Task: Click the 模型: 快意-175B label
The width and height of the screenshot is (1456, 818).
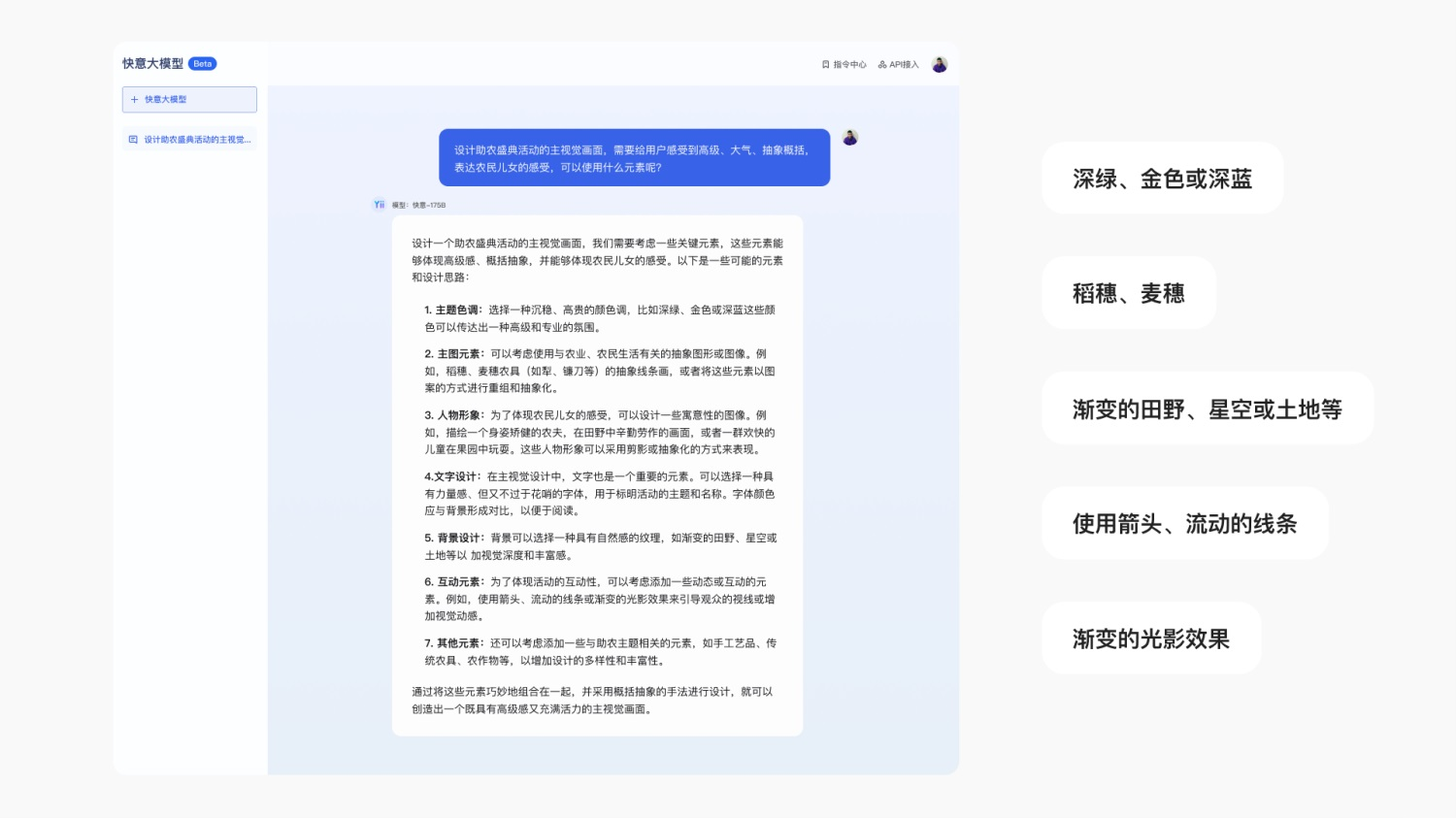Action: point(418,206)
